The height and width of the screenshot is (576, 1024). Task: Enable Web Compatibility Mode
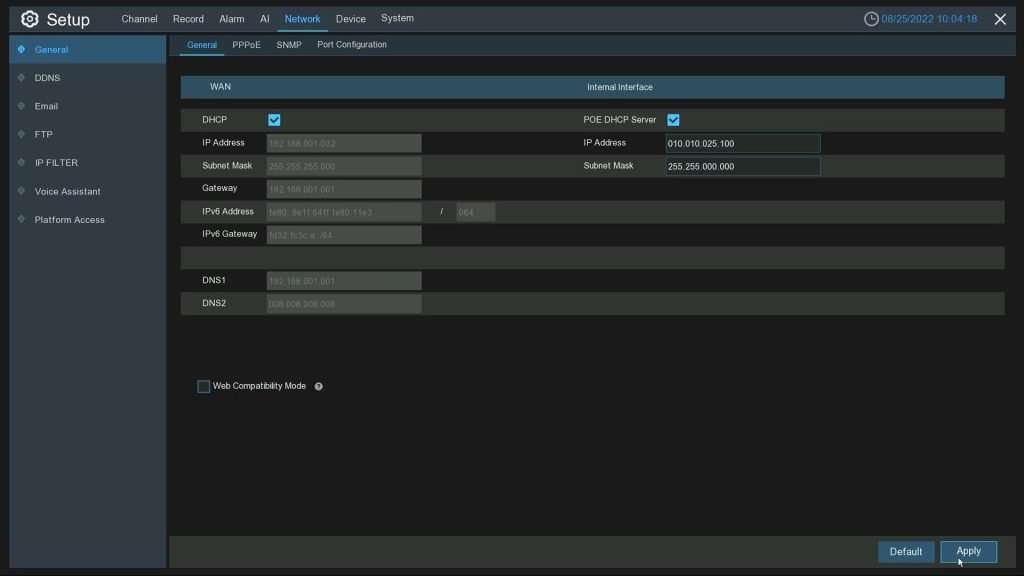[x=203, y=385]
